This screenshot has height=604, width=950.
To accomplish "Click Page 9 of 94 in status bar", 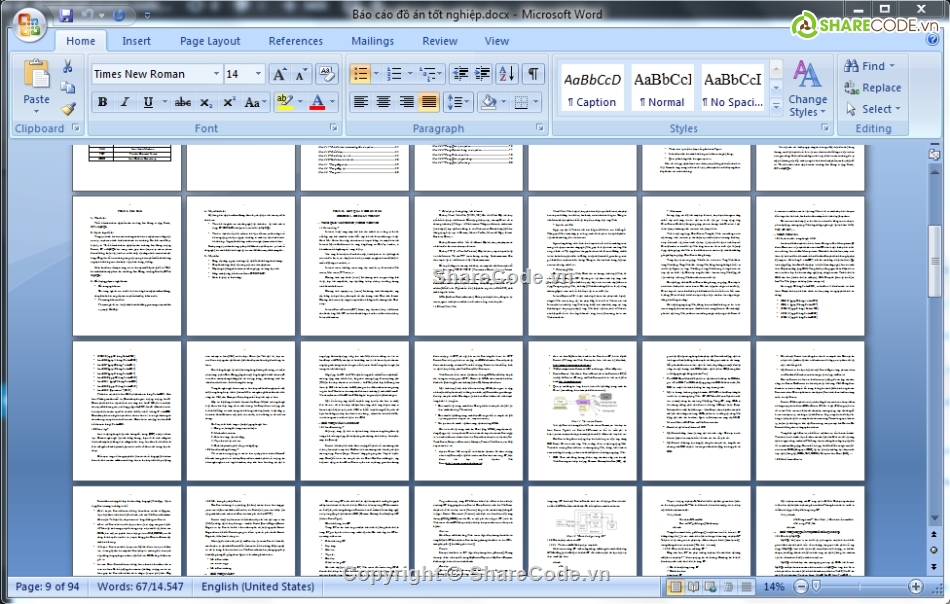I will pyautogui.click(x=47, y=586).
